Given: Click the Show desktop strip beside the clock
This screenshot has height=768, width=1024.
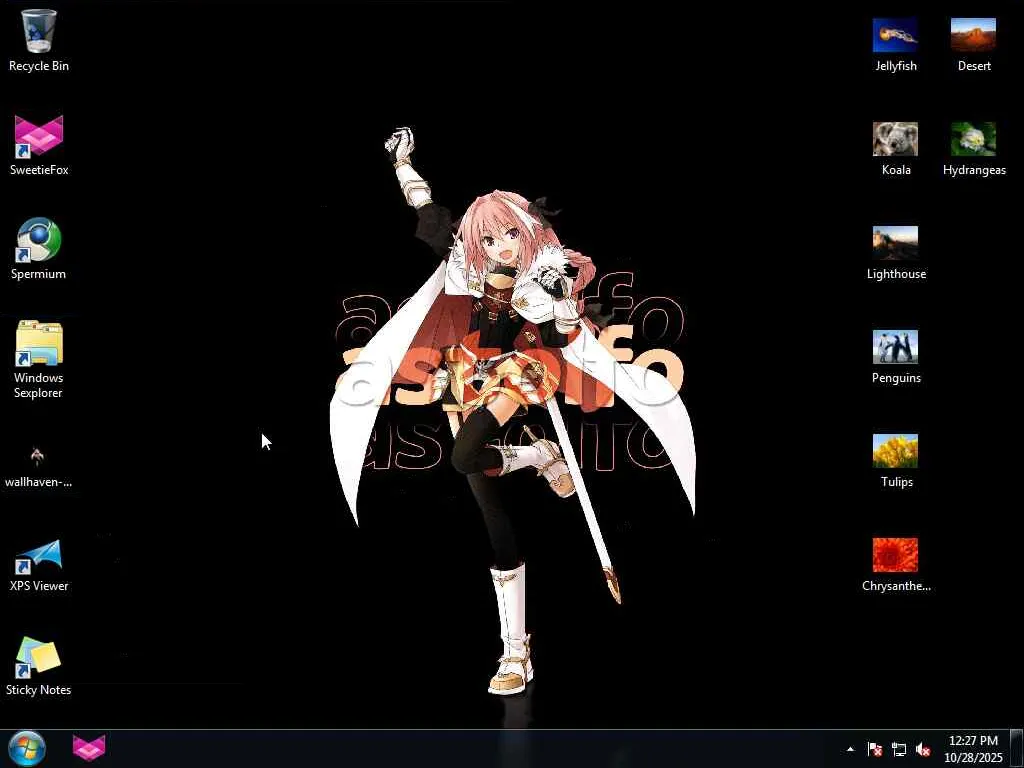Looking at the screenshot, I should (1017, 748).
